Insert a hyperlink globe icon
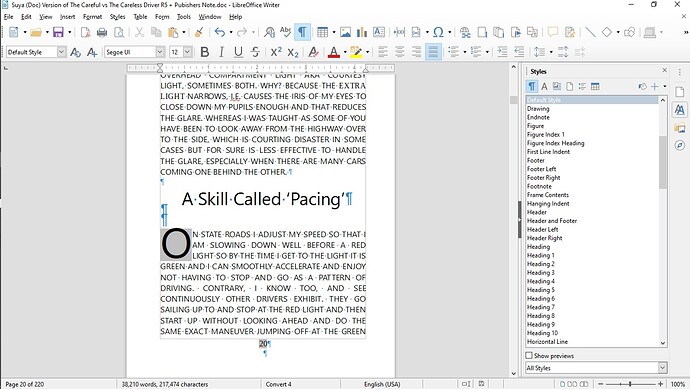 click(x=465, y=32)
